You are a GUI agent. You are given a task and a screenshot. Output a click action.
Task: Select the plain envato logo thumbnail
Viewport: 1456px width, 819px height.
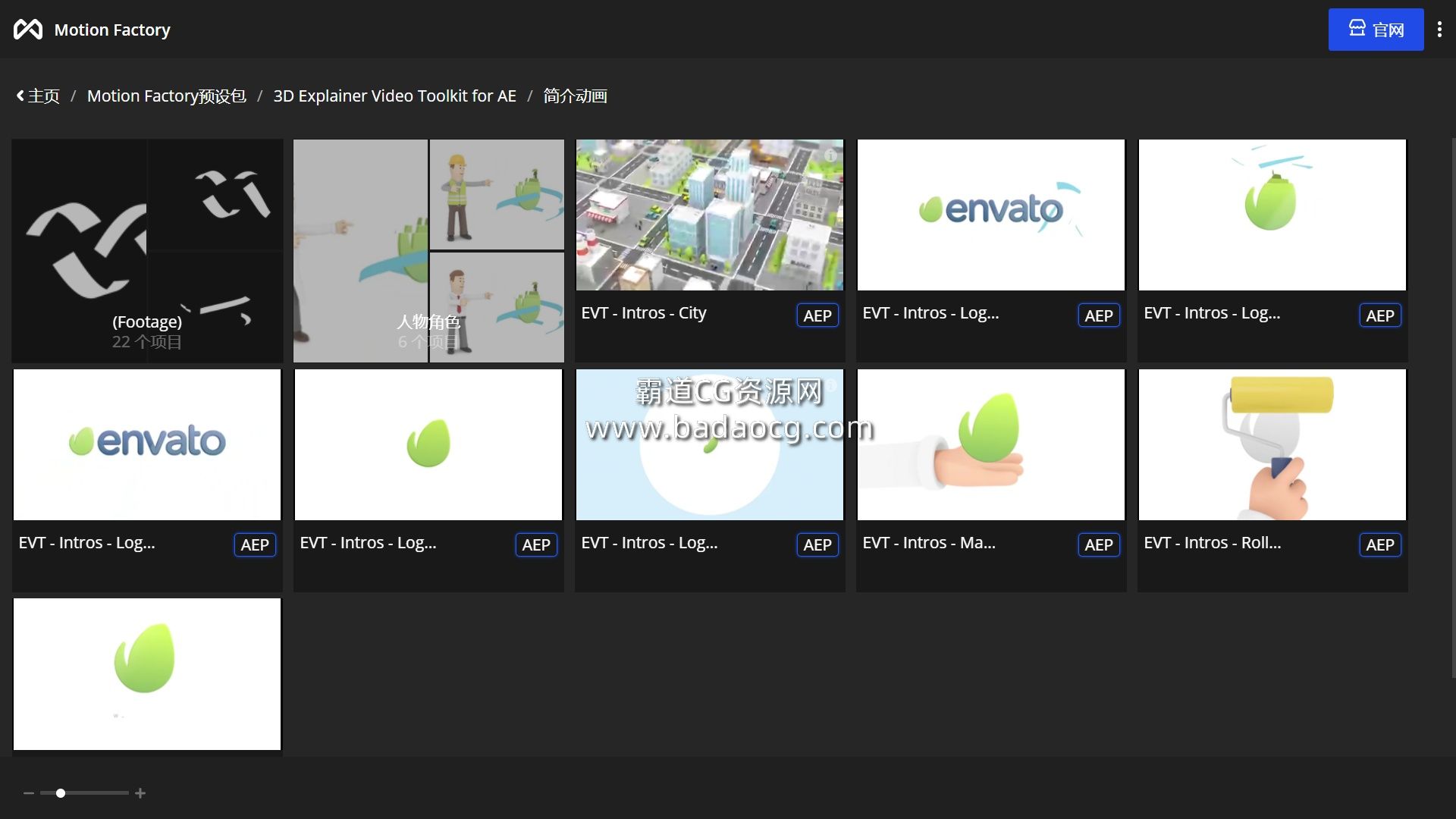(x=147, y=444)
